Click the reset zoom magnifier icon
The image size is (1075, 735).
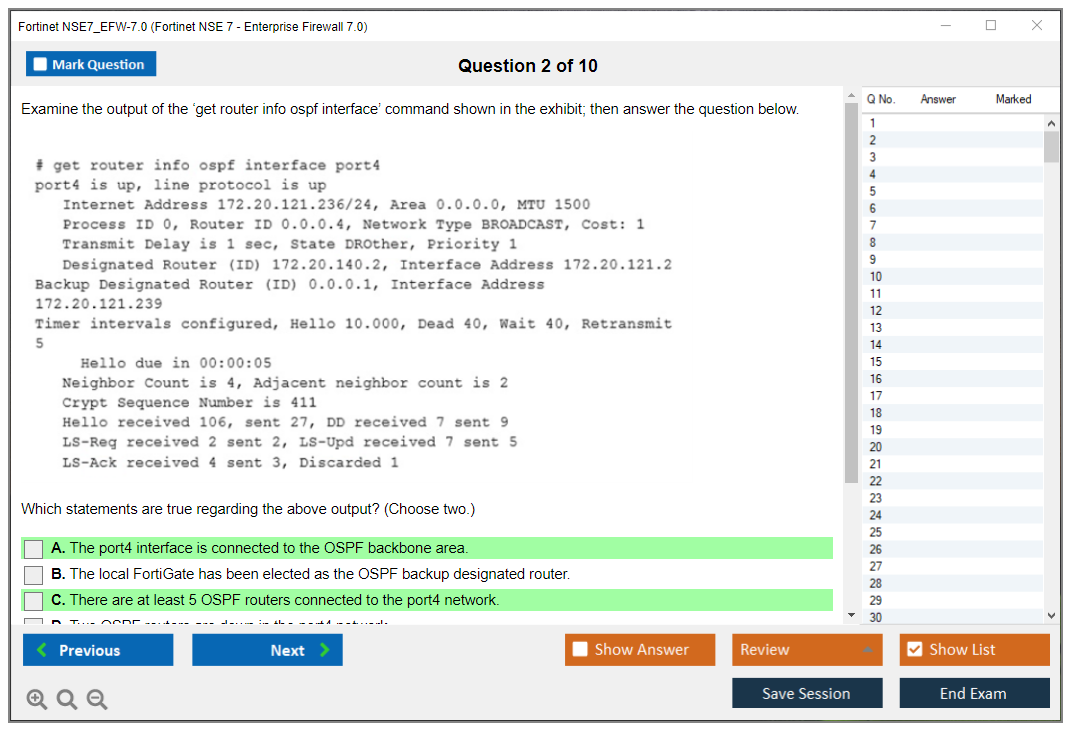pos(67,700)
